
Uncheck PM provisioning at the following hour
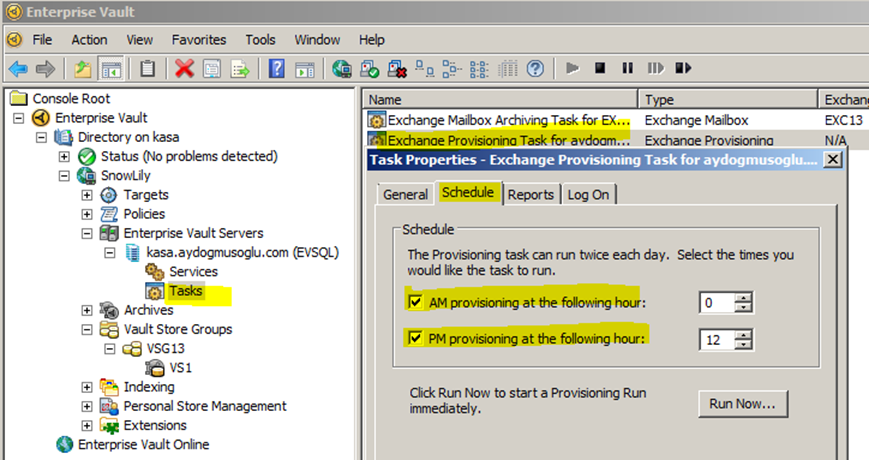pos(415,338)
